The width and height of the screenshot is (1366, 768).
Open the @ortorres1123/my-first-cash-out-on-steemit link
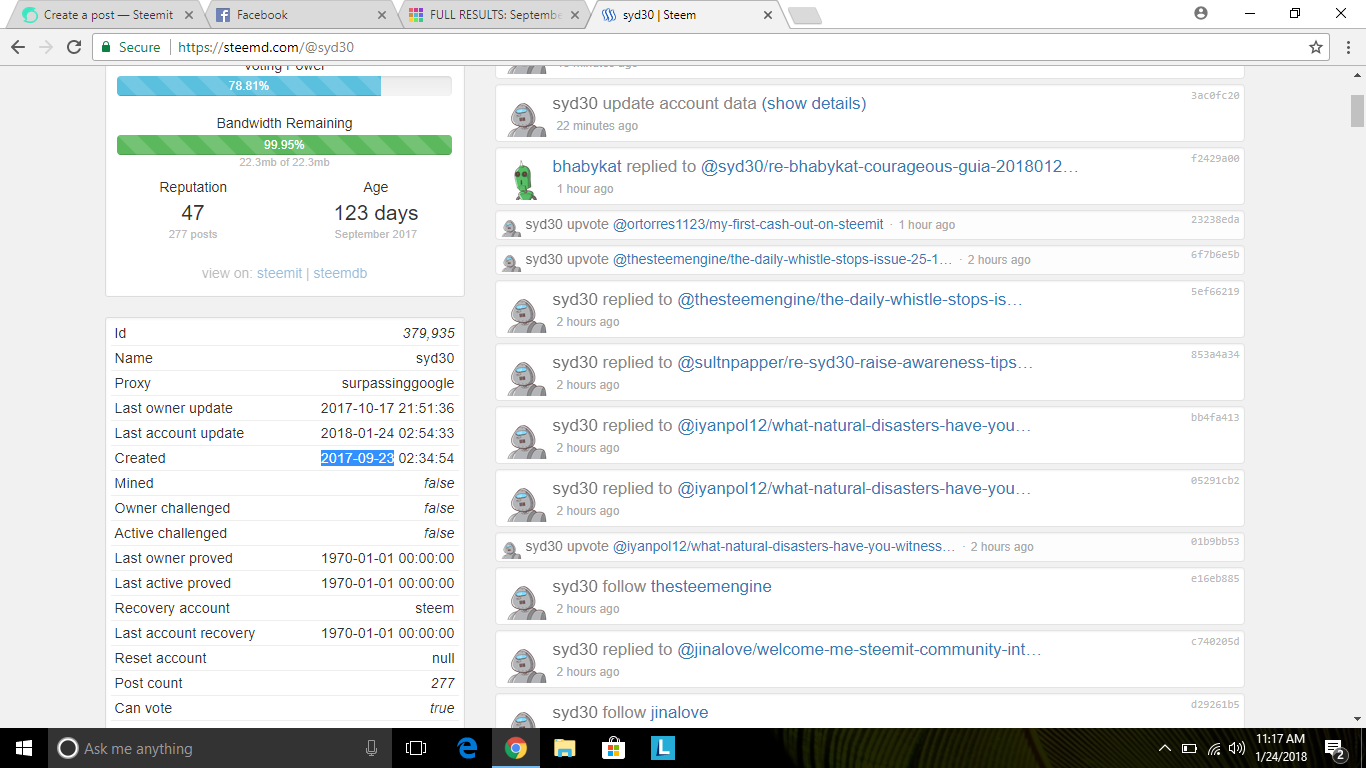(748, 224)
